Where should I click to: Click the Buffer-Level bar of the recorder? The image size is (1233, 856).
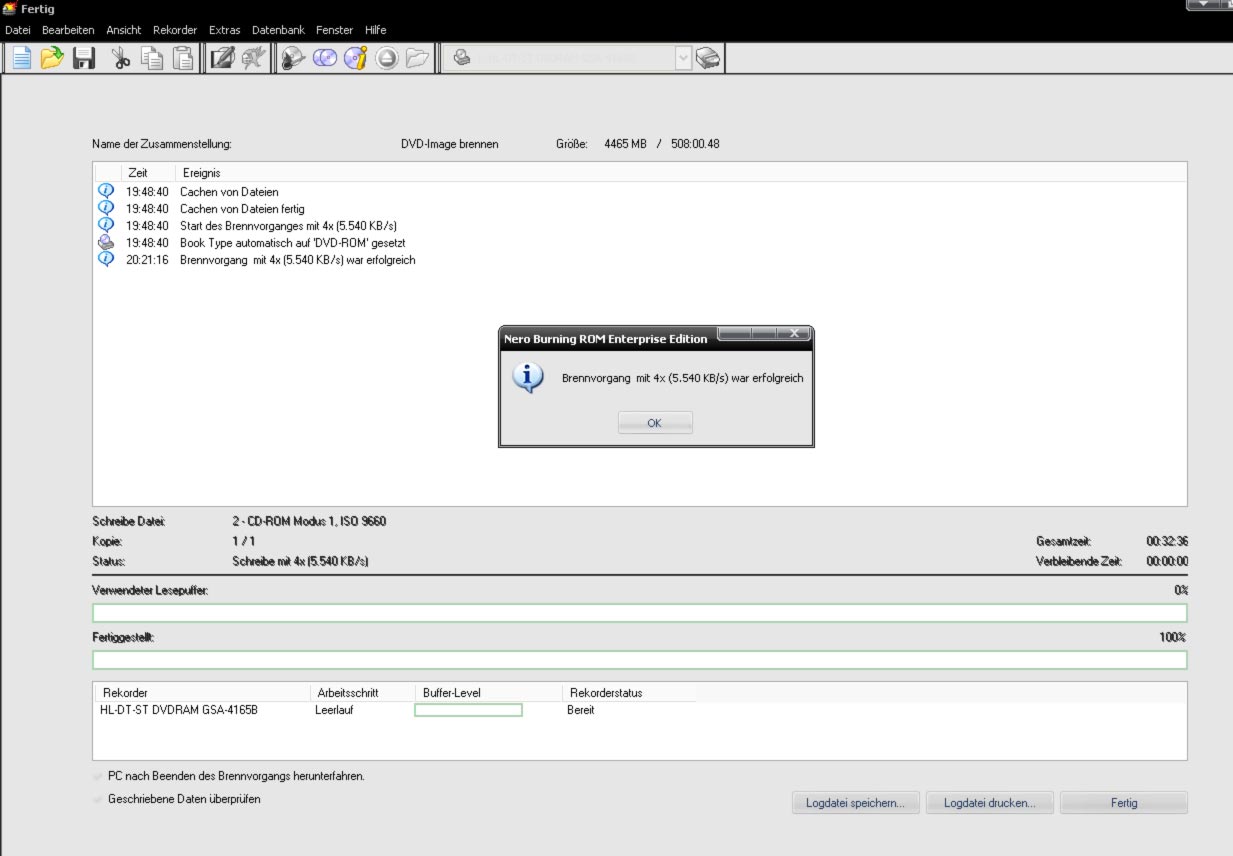tap(468, 710)
